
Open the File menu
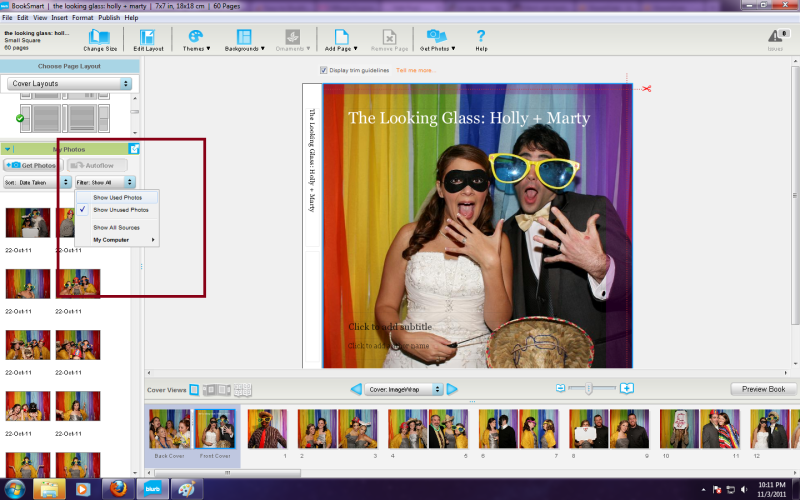tap(7, 17)
